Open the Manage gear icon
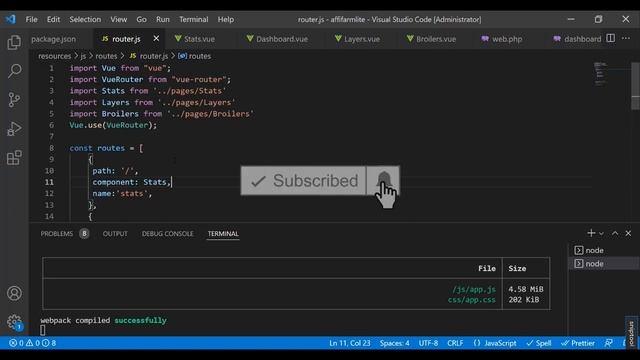The height and width of the screenshot is (360, 640). [x=14, y=322]
